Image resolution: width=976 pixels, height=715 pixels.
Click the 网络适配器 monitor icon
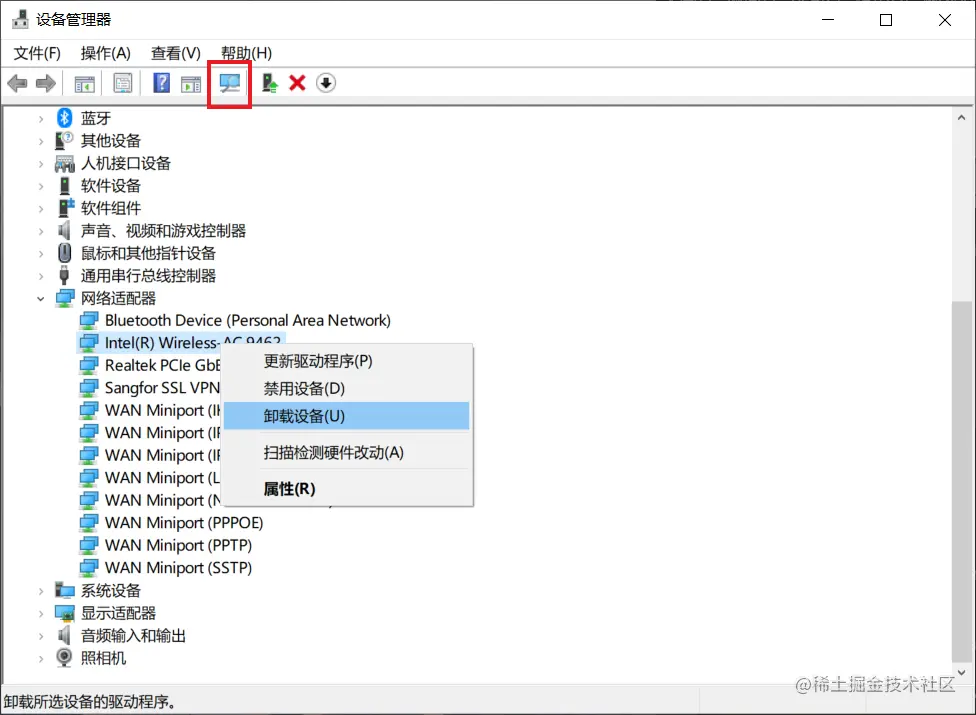click(x=65, y=298)
